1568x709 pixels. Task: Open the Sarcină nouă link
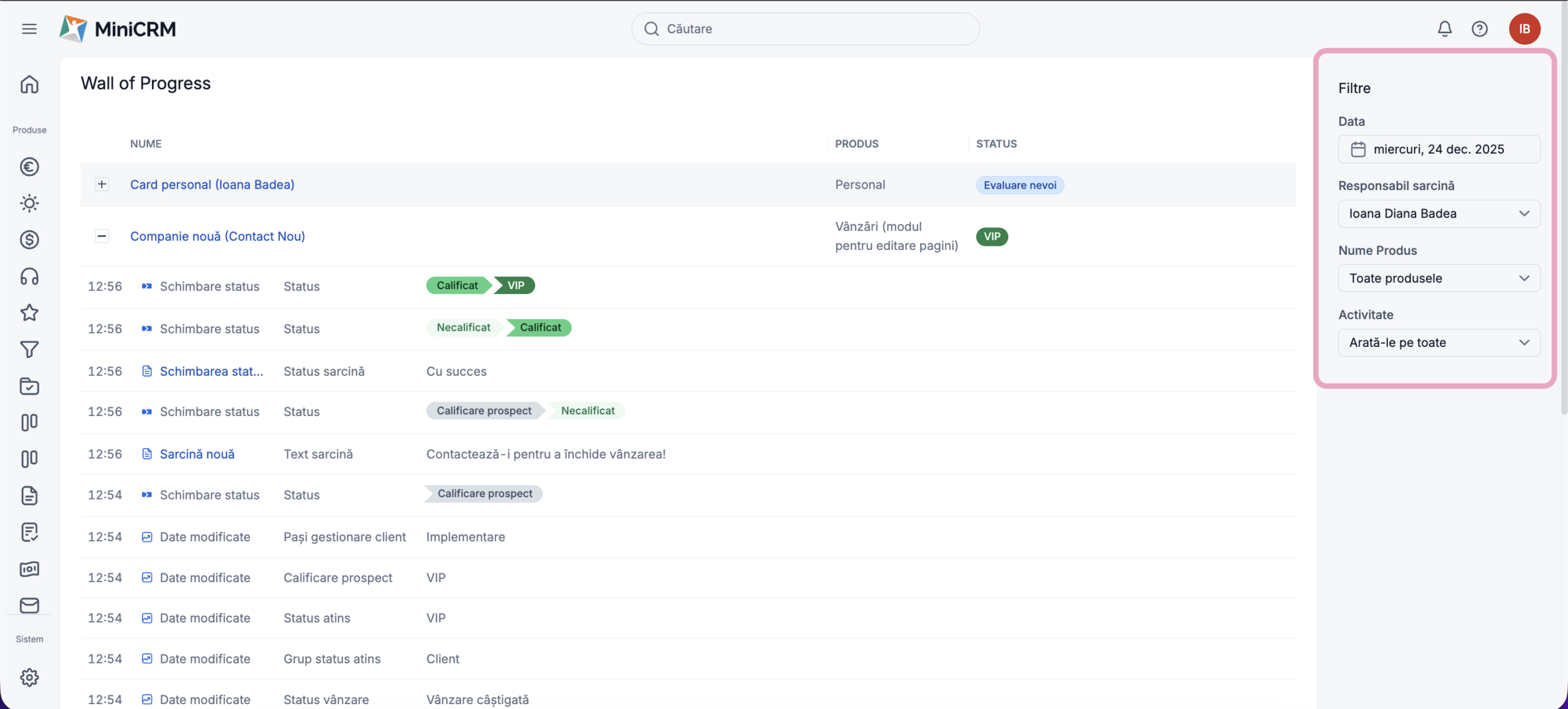coord(197,454)
